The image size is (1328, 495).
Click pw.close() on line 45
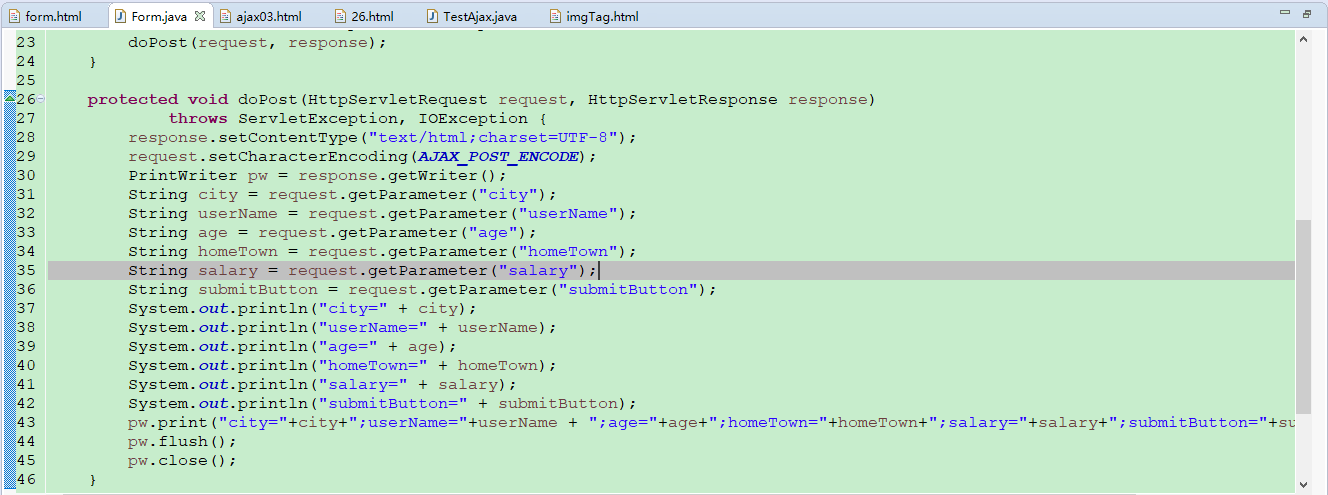click(183, 460)
